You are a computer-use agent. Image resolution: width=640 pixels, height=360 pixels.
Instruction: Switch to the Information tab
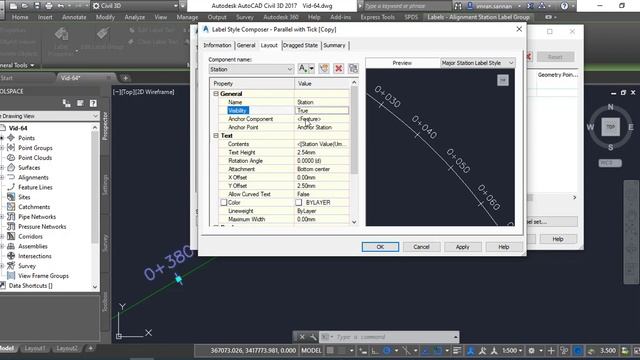217,45
